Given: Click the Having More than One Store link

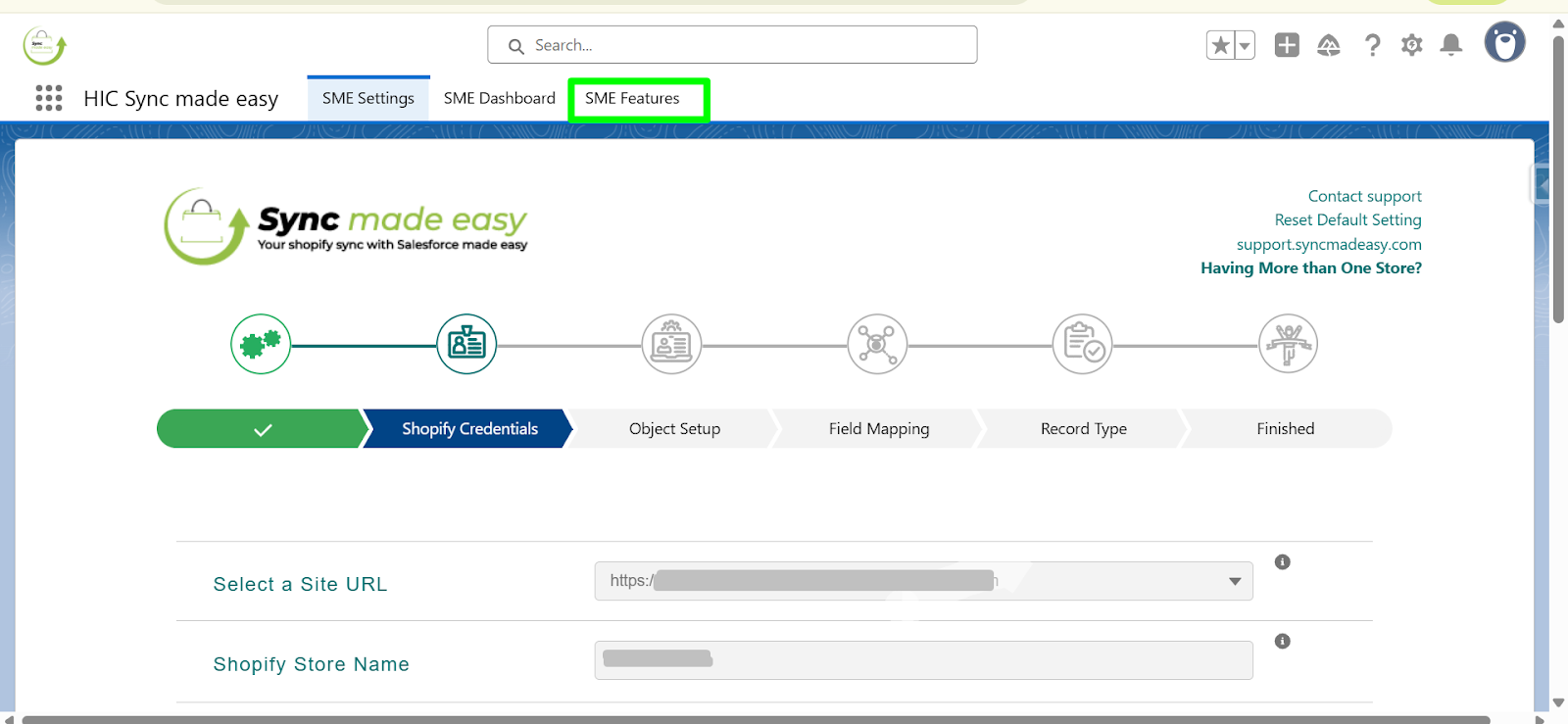Looking at the screenshot, I should [1311, 267].
